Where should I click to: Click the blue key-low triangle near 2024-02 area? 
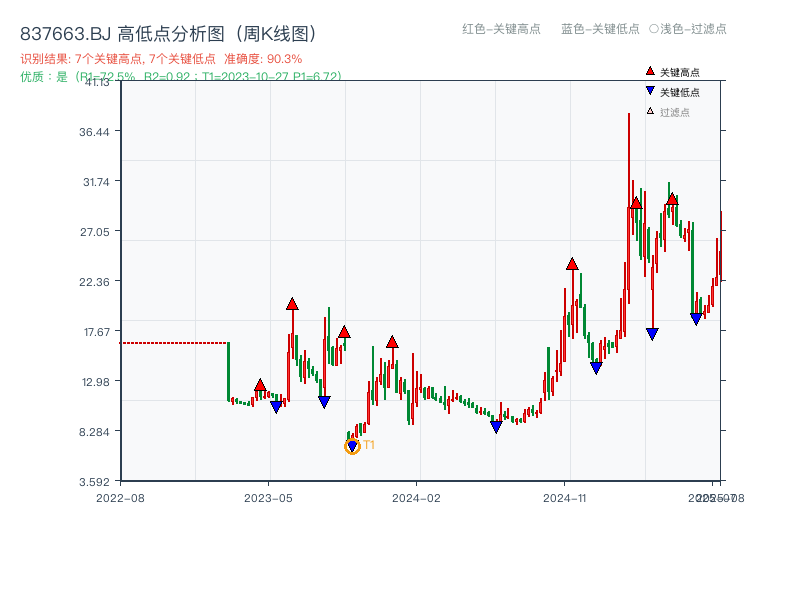tap(496, 426)
